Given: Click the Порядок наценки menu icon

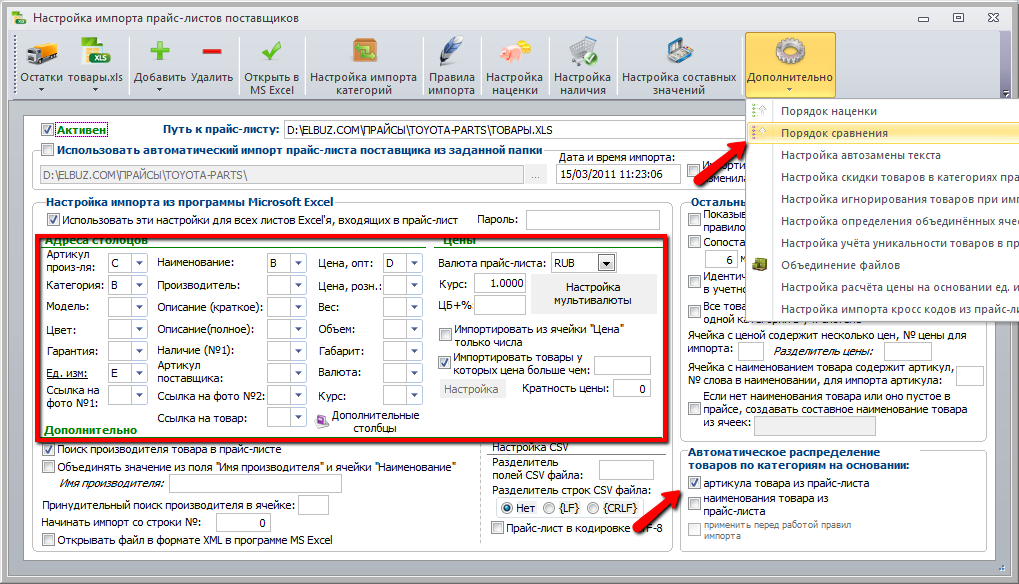Looking at the screenshot, I should (759, 110).
